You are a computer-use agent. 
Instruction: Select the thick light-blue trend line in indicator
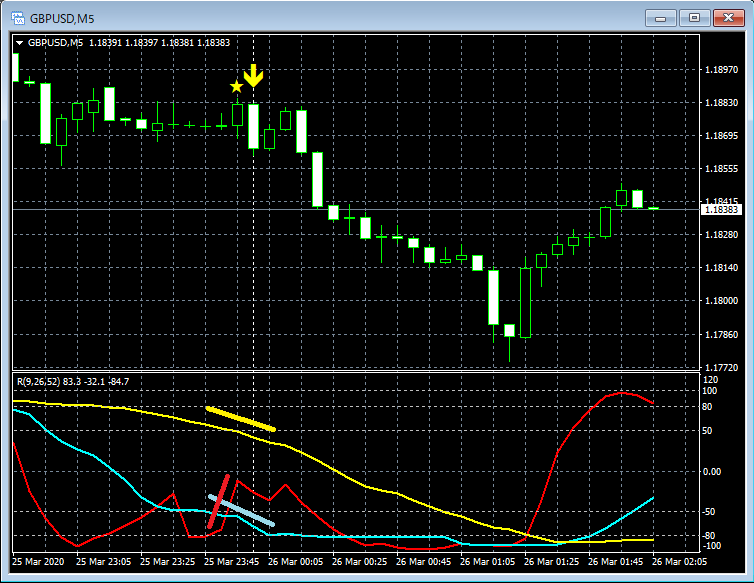coord(241,510)
